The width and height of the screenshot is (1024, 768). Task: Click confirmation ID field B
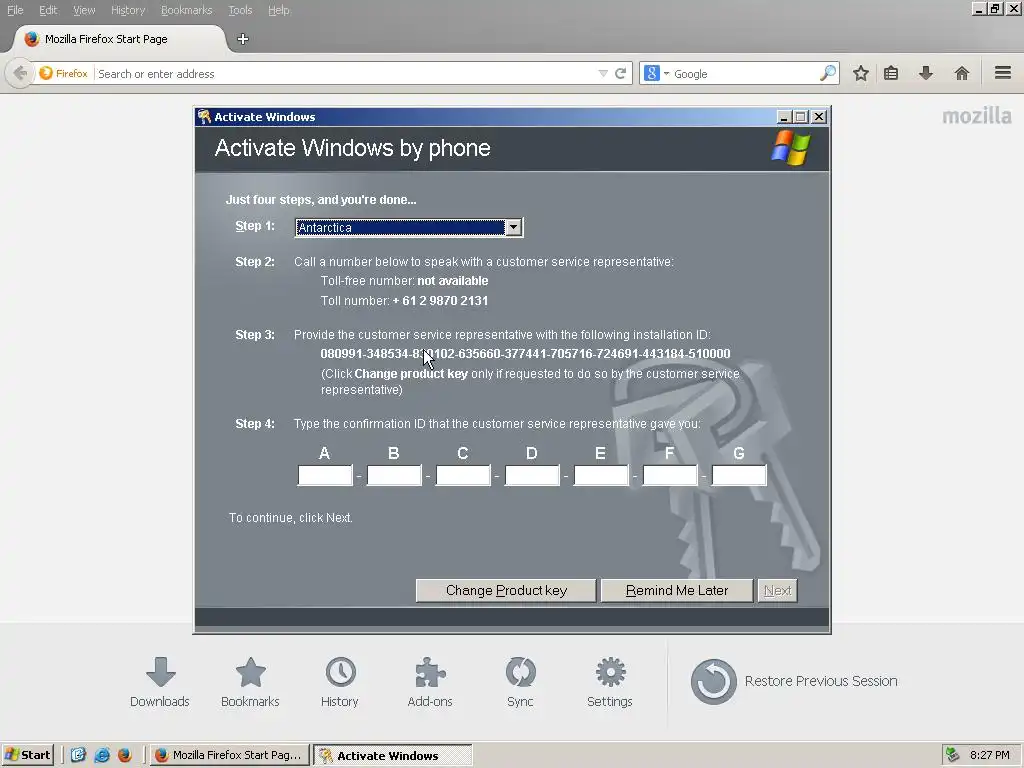pyautogui.click(x=394, y=475)
